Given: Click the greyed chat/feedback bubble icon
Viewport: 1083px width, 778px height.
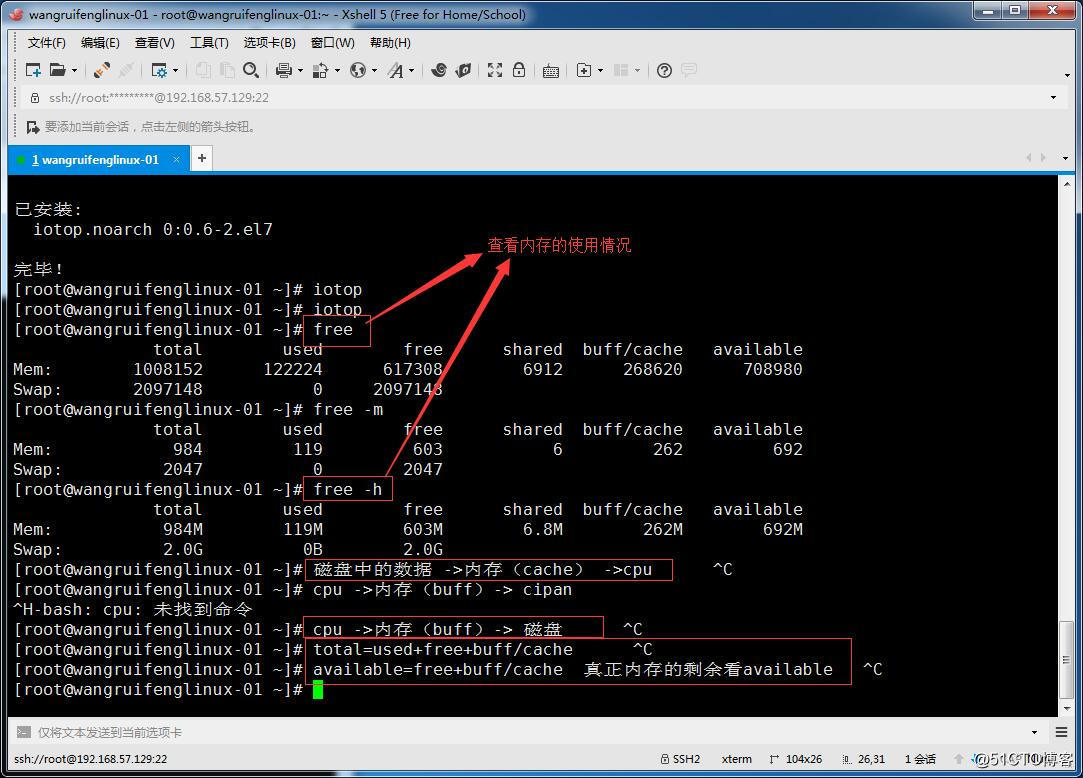Looking at the screenshot, I should [689, 70].
